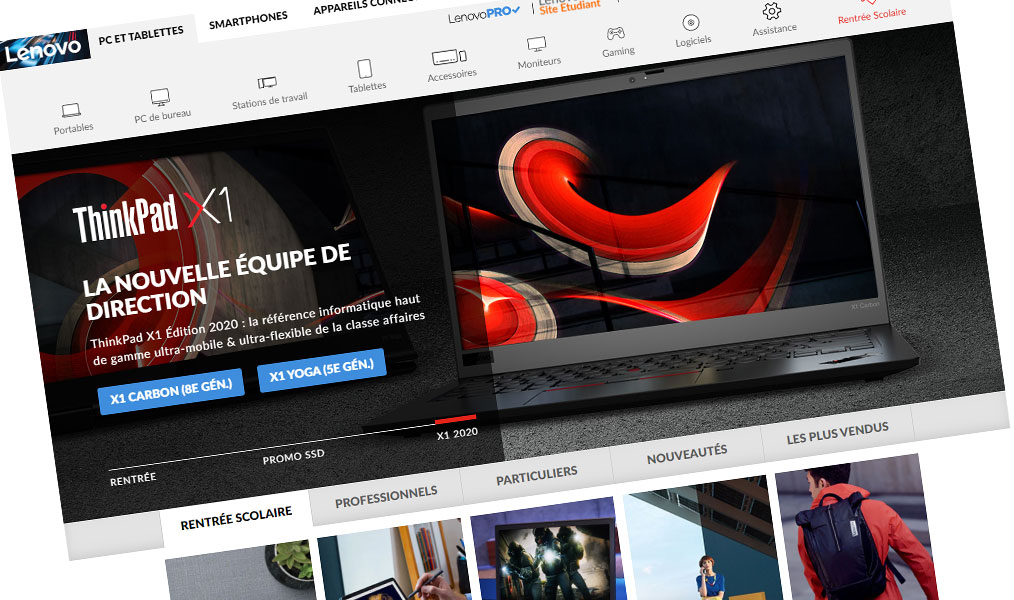Image resolution: width=1014 pixels, height=600 pixels.
Task: Click the Lenovo logo
Action: pyautogui.click(x=44, y=50)
